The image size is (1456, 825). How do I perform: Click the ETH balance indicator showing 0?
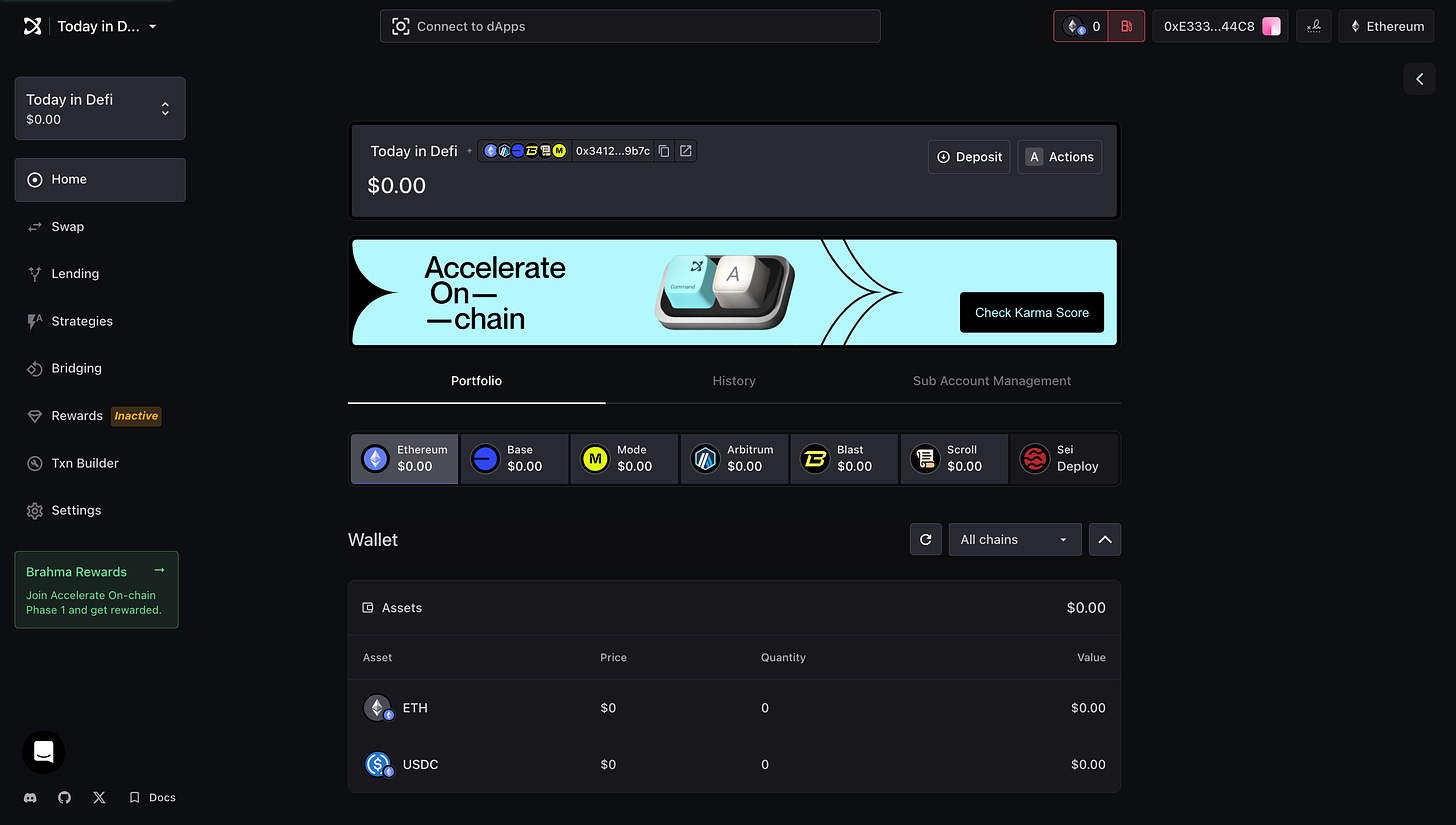tap(1082, 26)
